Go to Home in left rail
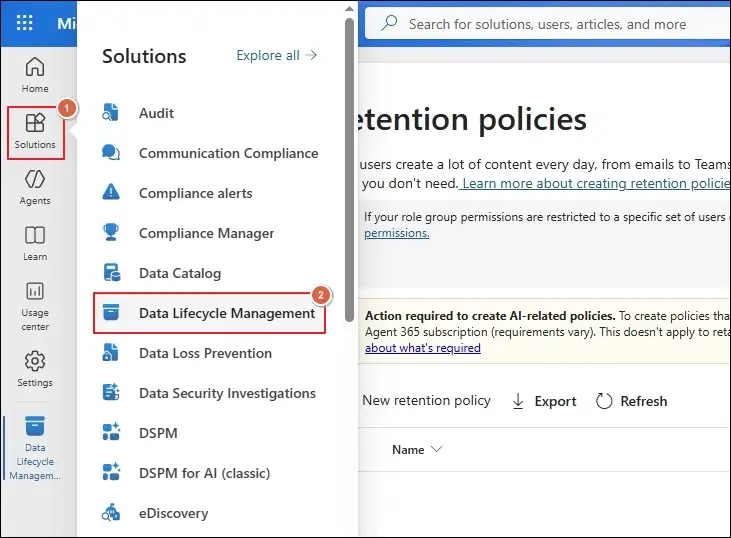The width and height of the screenshot is (731, 538). (x=35, y=75)
